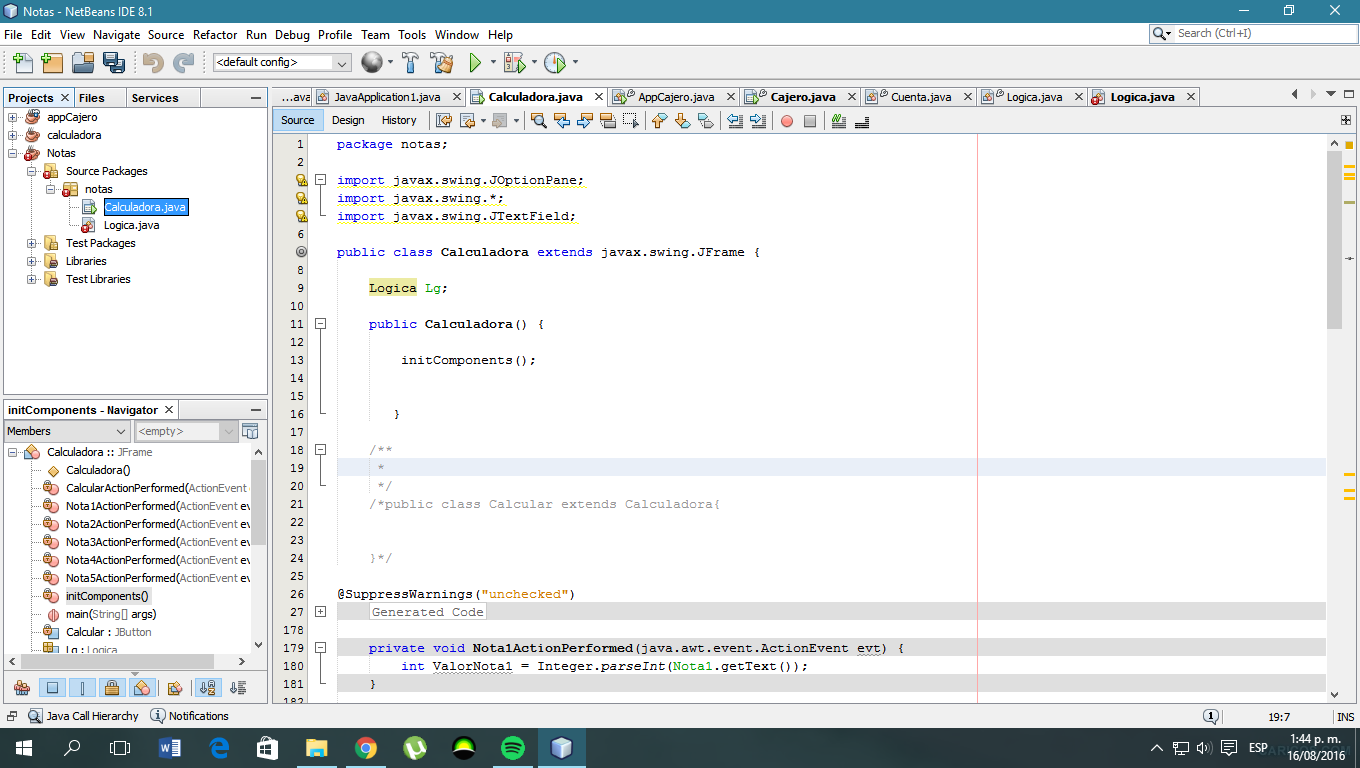Open the Java Call Hierarchy window
Screen dimensions: 1360x768
click(83, 716)
